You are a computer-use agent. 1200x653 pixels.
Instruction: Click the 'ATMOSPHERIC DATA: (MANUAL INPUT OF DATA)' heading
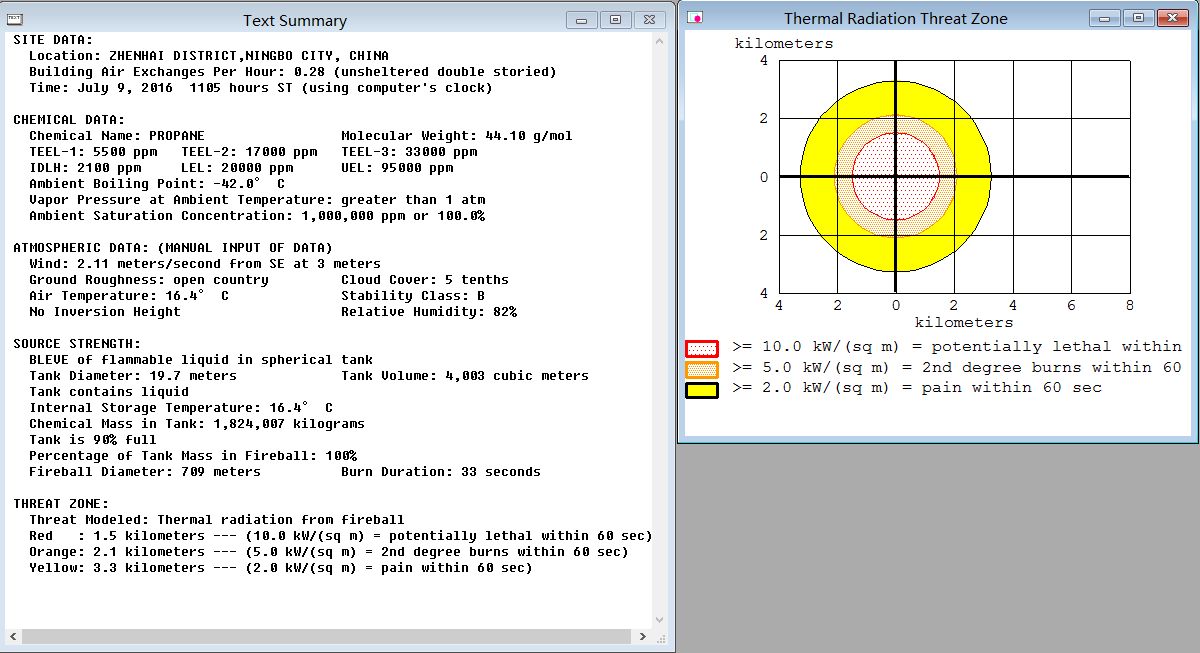click(173, 248)
